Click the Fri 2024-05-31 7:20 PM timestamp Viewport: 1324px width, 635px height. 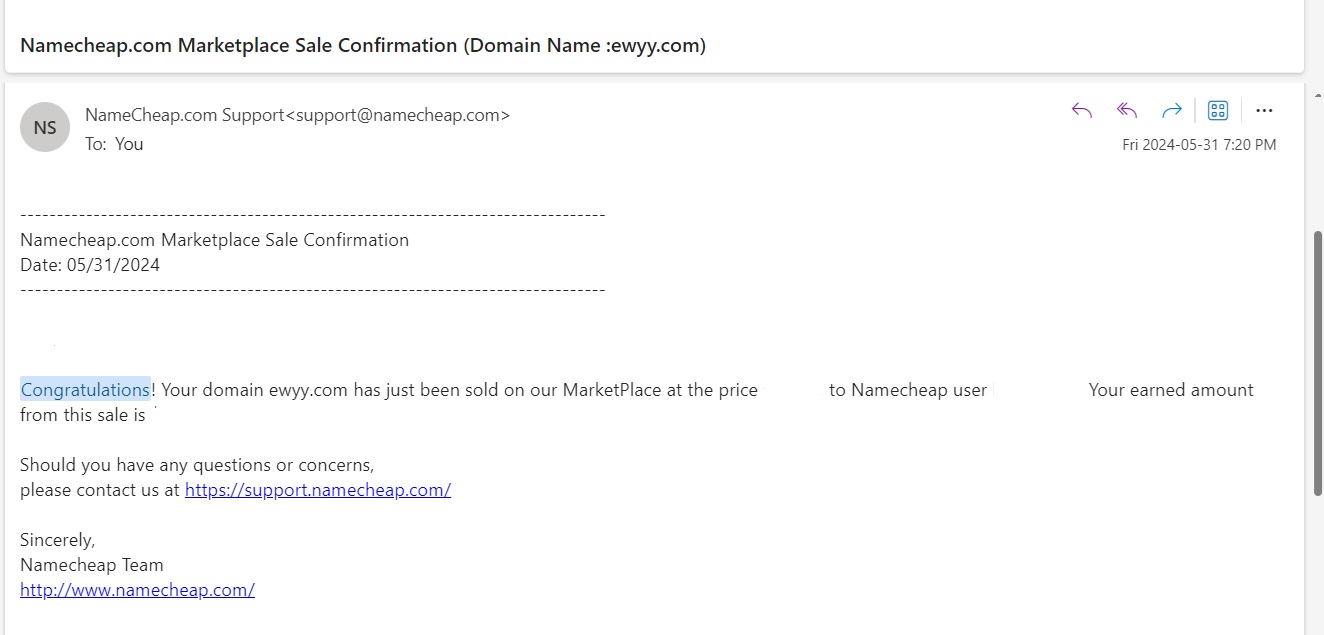pos(1199,145)
